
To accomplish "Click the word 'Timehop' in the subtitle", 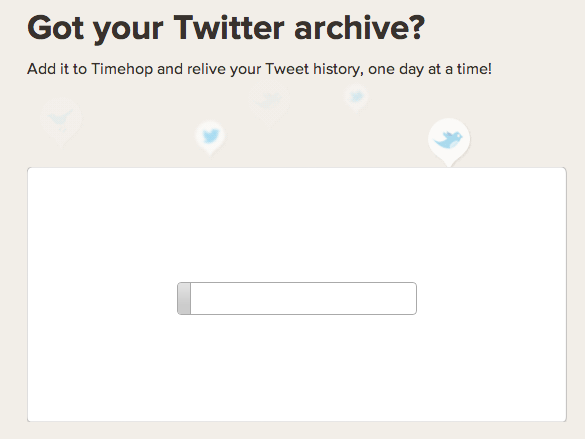I will [x=122, y=69].
